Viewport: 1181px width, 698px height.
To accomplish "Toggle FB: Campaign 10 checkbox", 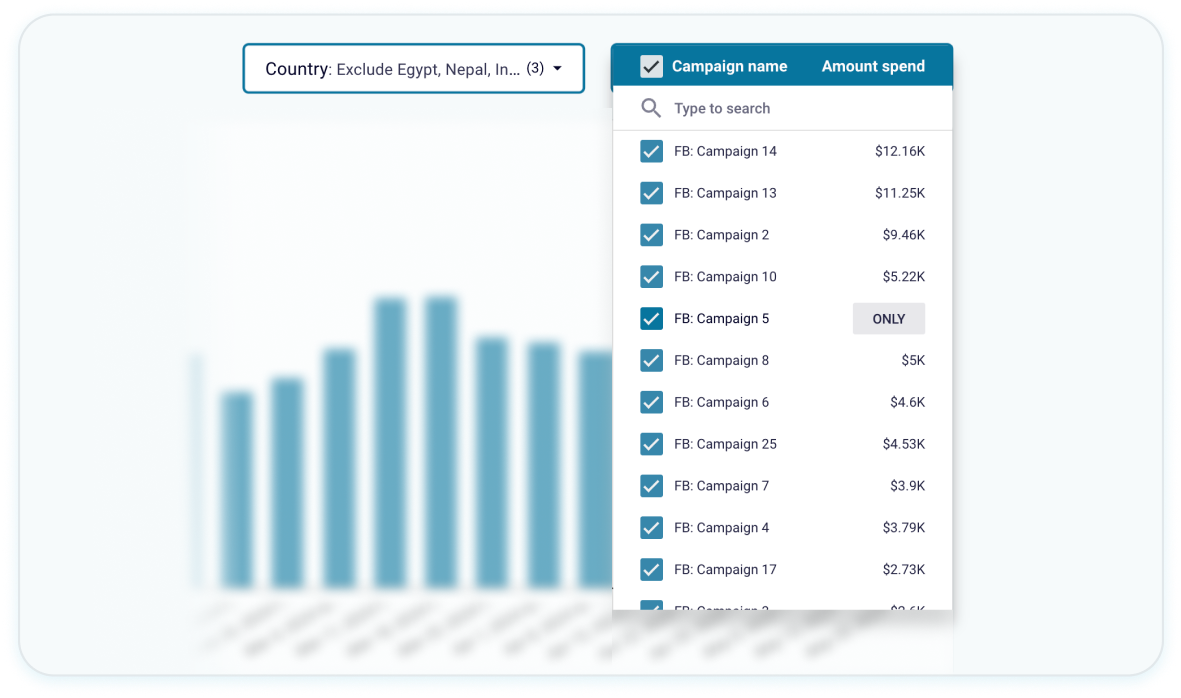I will coord(651,277).
